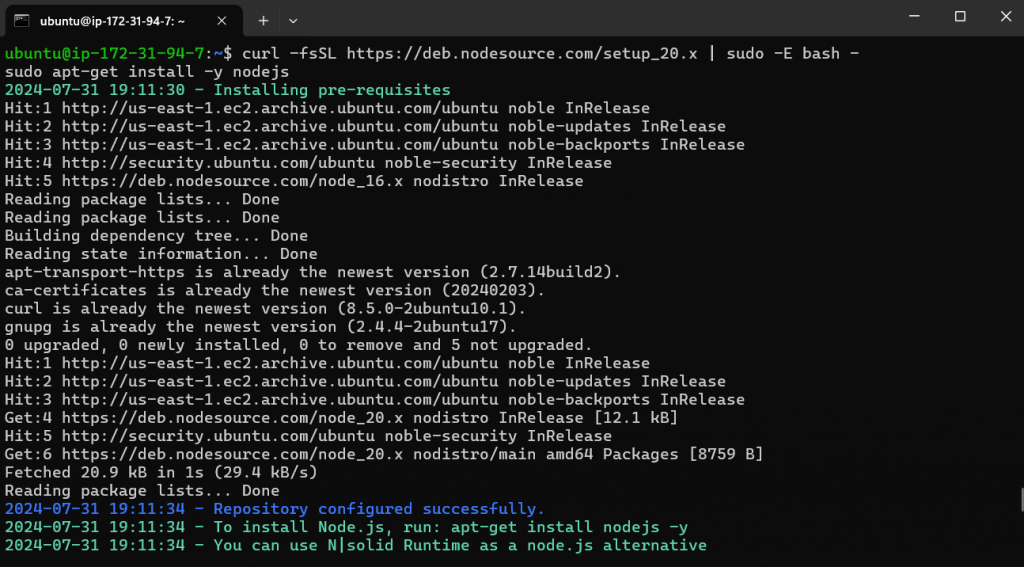Close the ubuntu@ip-172-31-94-7 tab
This screenshot has height=567, width=1024.
tap(221, 21)
